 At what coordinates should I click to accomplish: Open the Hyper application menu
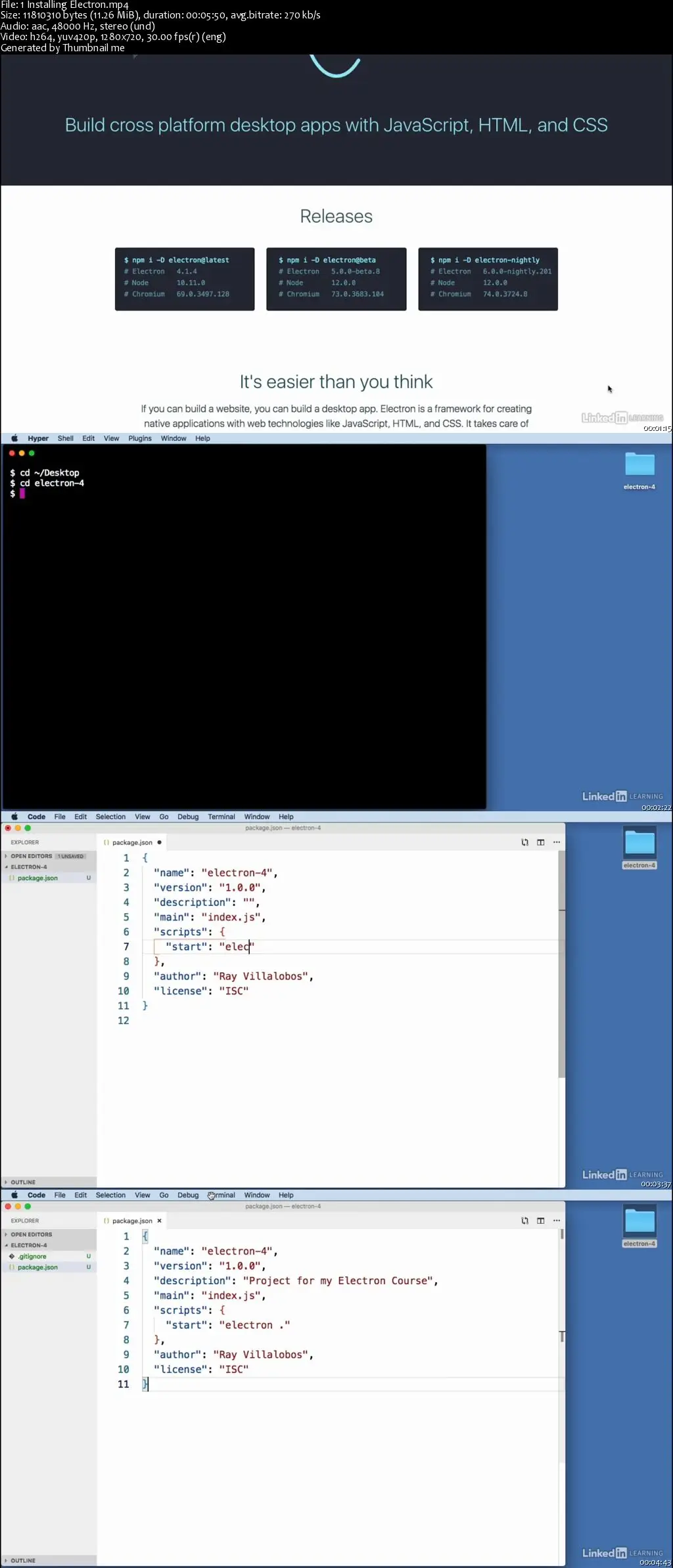38,438
